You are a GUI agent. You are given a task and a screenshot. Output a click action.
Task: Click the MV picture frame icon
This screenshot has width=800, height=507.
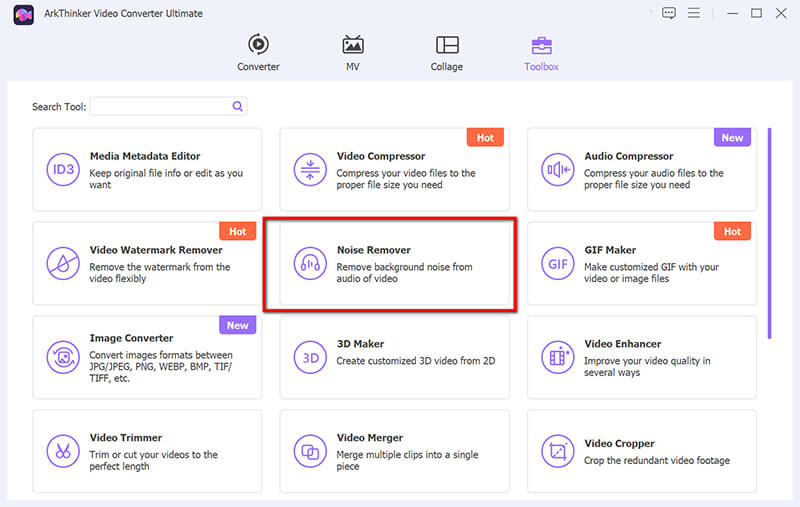click(x=353, y=45)
